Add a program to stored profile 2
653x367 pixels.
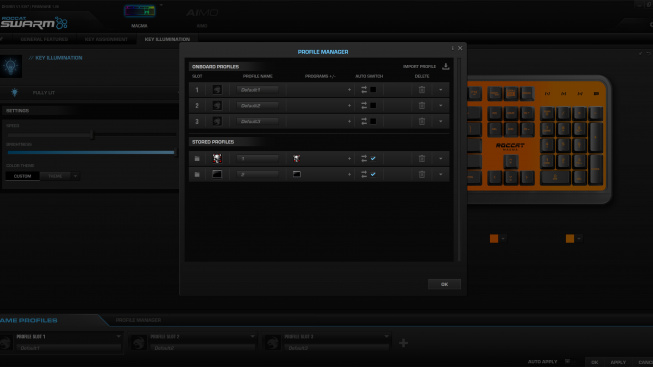(x=349, y=174)
